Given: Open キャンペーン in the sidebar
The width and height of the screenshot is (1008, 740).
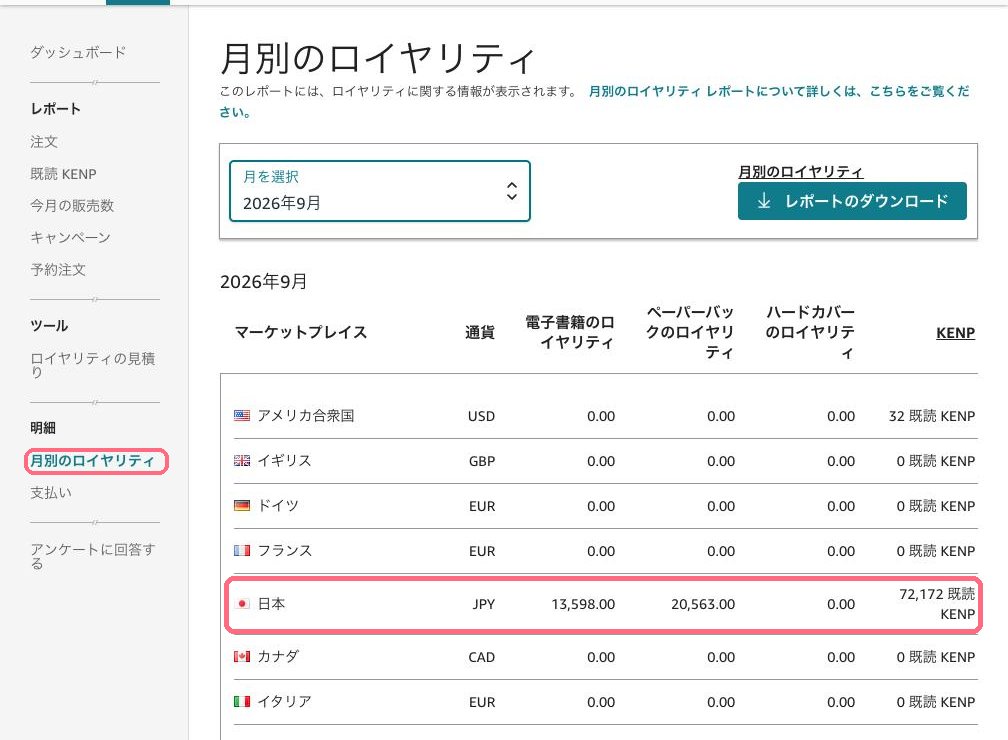Looking at the screenshot, I should click(71, 238).
